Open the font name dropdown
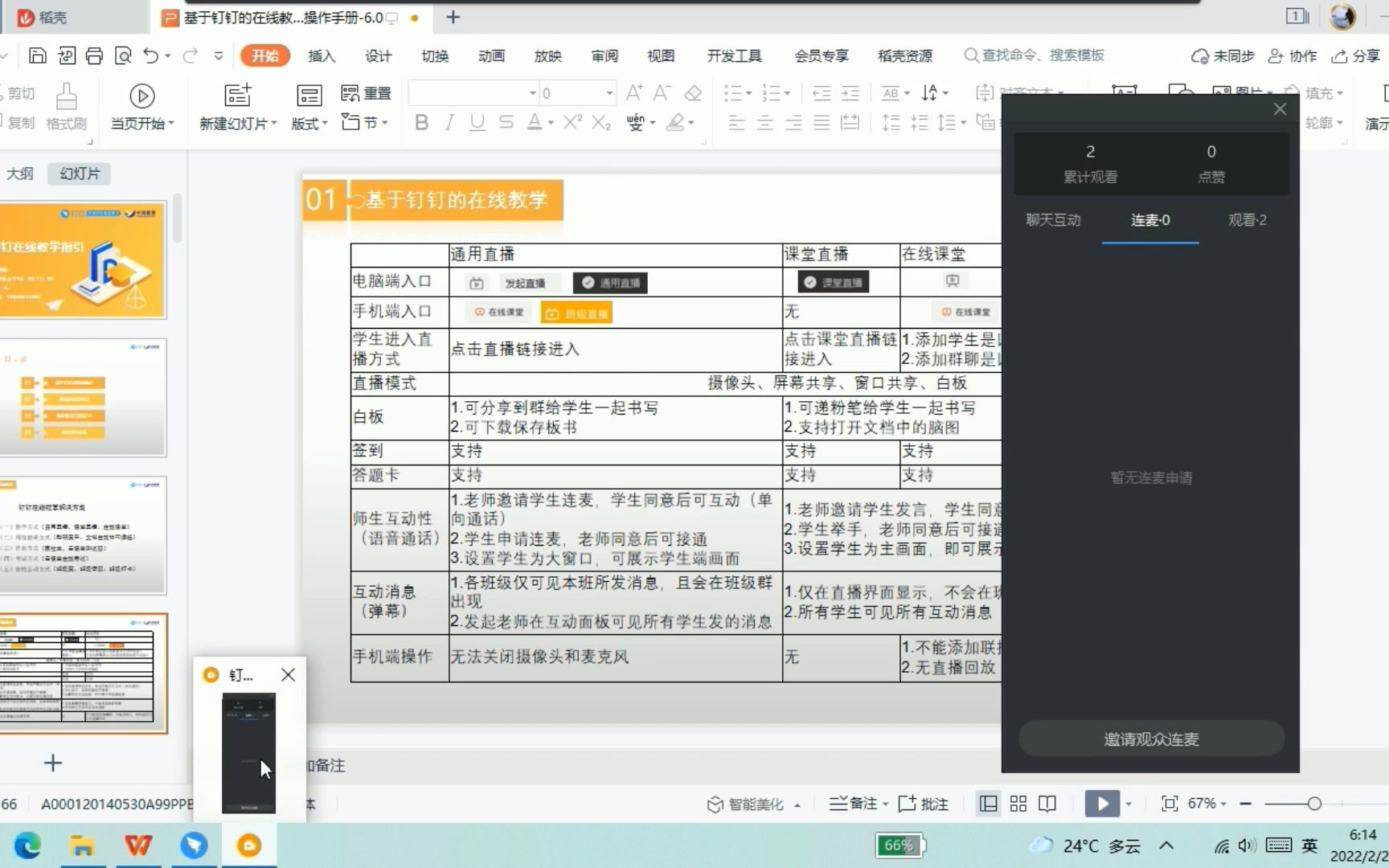Image resolution: width=1389 pixels, height=868 pixels. click(532, 93)
